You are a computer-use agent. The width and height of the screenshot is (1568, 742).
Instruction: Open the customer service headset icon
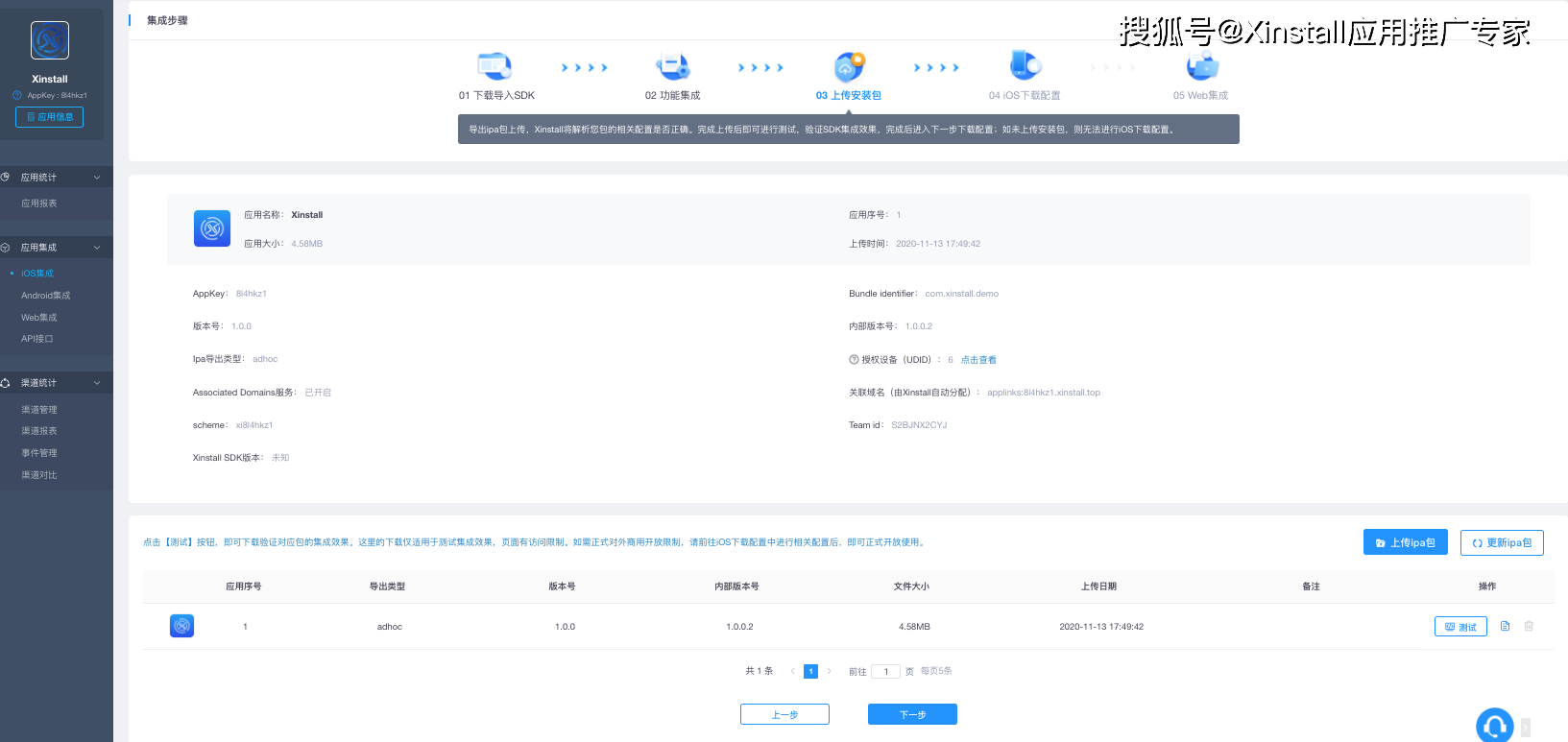pos(1494,726)
